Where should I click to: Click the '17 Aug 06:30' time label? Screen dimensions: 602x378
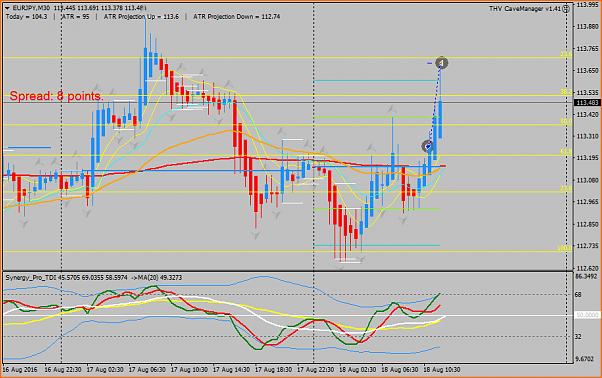point(147,370)
